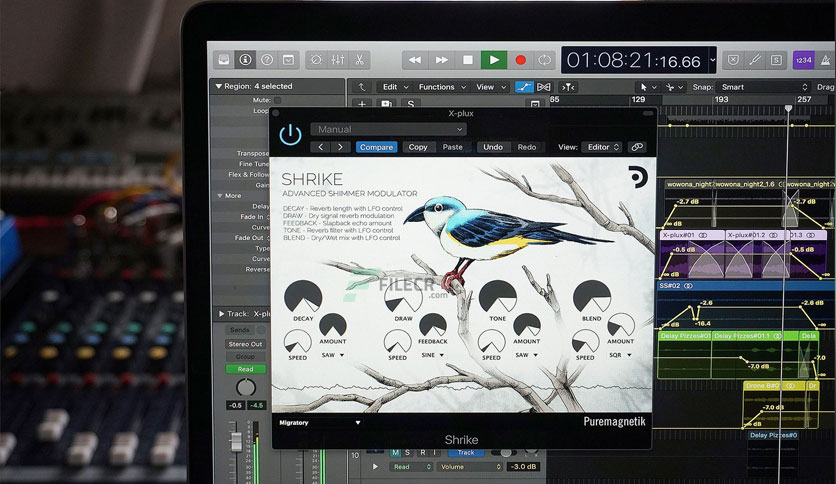This screenshot has width=836, height=484.
Task: Open the Snap Smart dropdown
Action: tap(763, 87)
